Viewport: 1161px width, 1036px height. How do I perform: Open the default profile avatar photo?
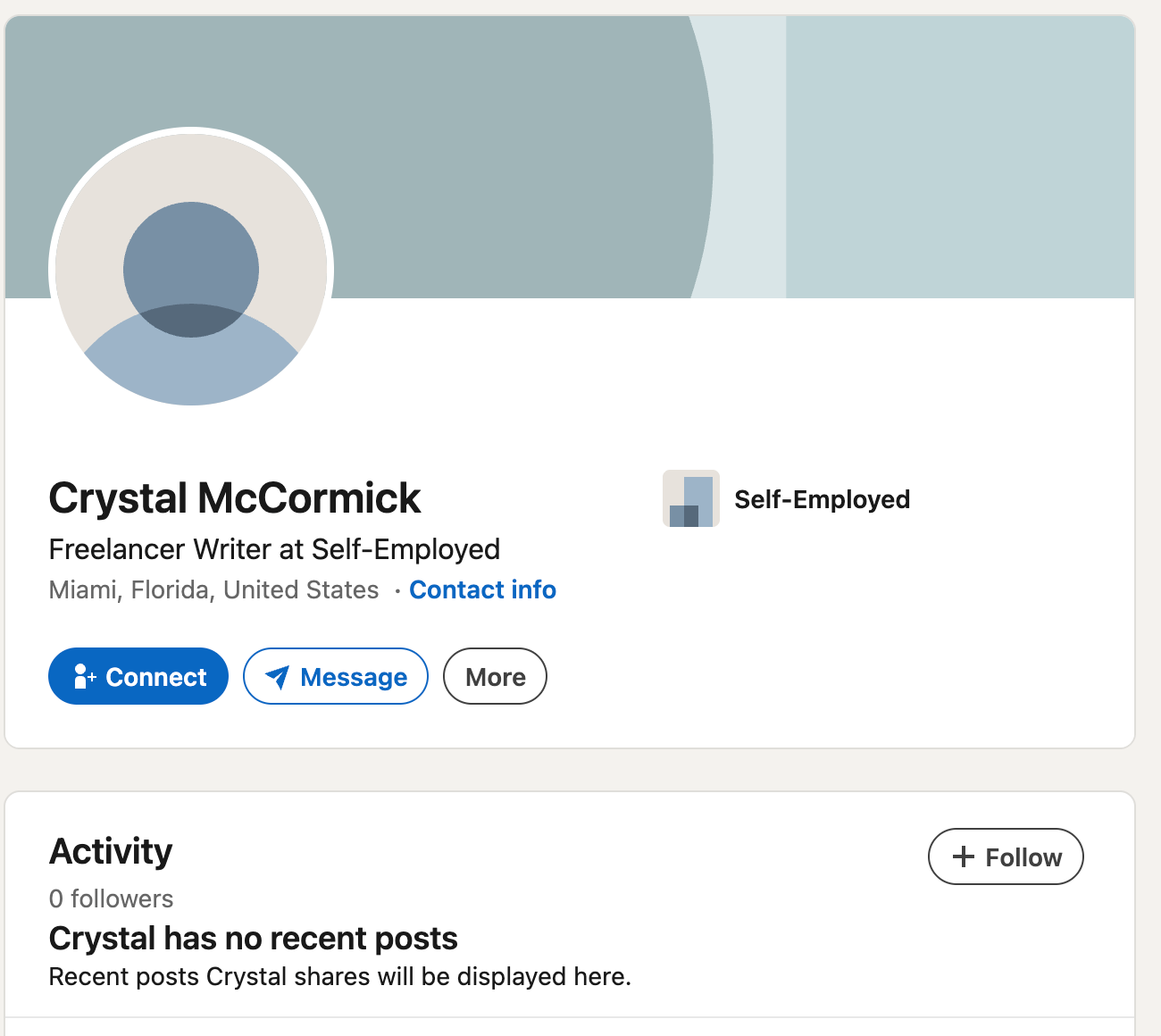click(x=191, y=270)
